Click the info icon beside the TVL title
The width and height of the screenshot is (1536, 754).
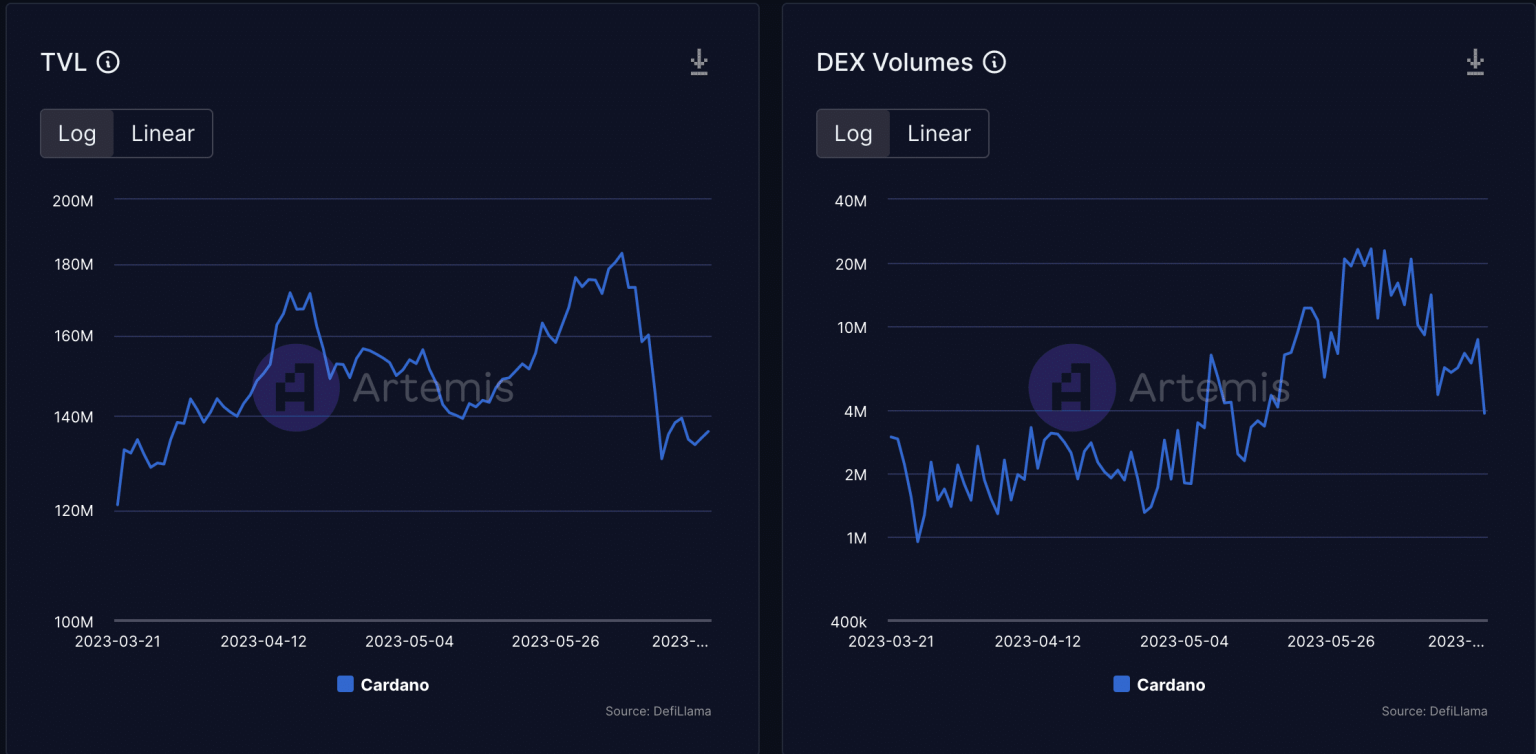point(108,62)
